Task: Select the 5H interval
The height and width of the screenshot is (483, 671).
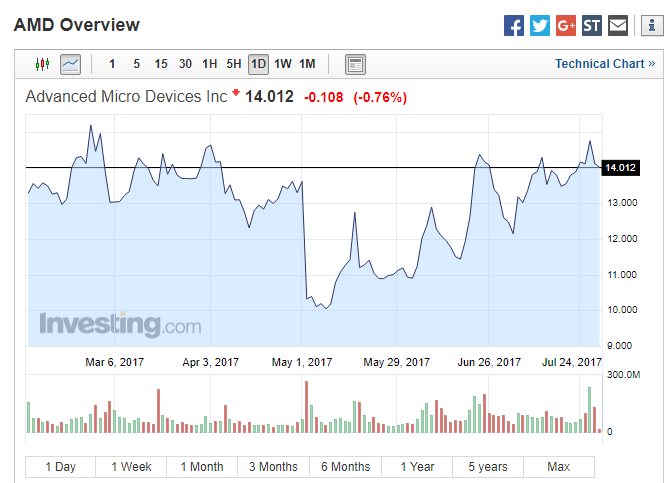Action: (x=234, y=64)
